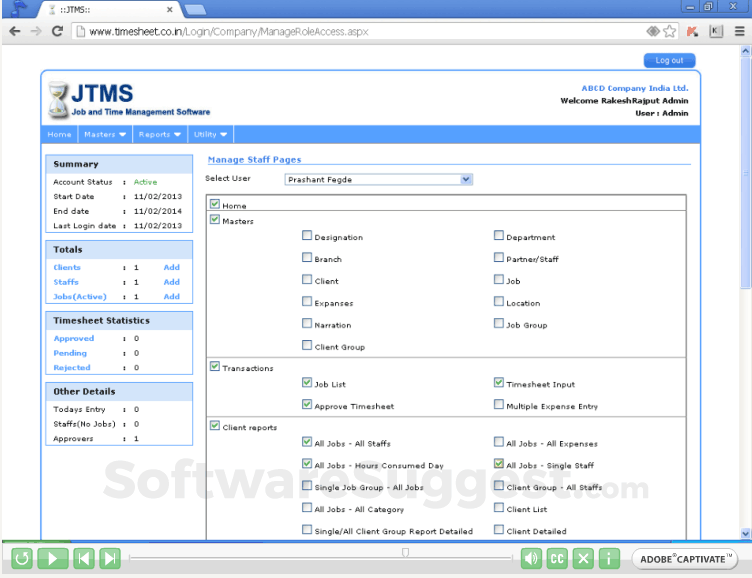This screenshot has height=578, width=752.
Task: Click the playback progress slider handle
Action: click(x=405, y=552)
